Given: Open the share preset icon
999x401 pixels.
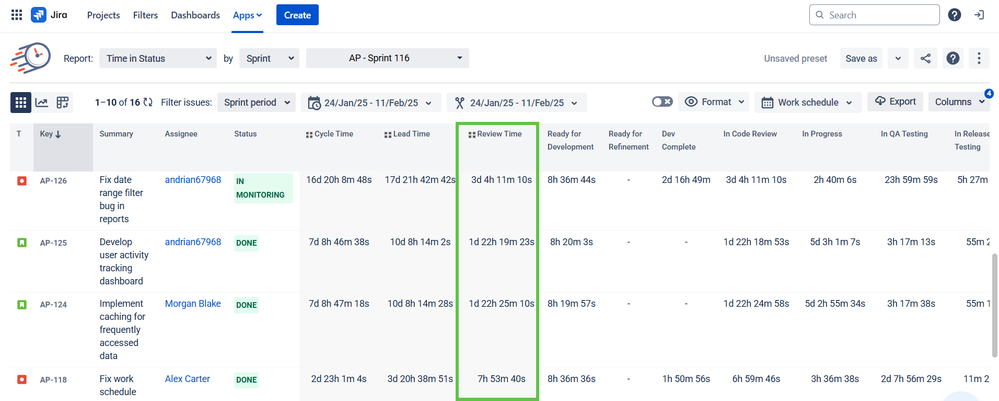Looking at the screenshot, I should [x=926, y=58].
